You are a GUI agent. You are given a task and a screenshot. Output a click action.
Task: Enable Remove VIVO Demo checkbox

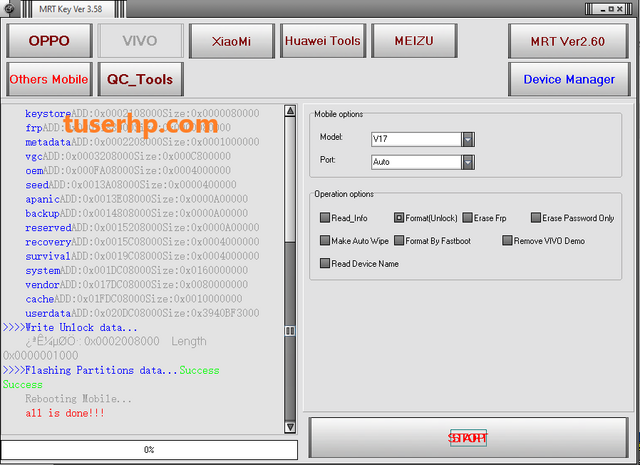tap(507, 240)
